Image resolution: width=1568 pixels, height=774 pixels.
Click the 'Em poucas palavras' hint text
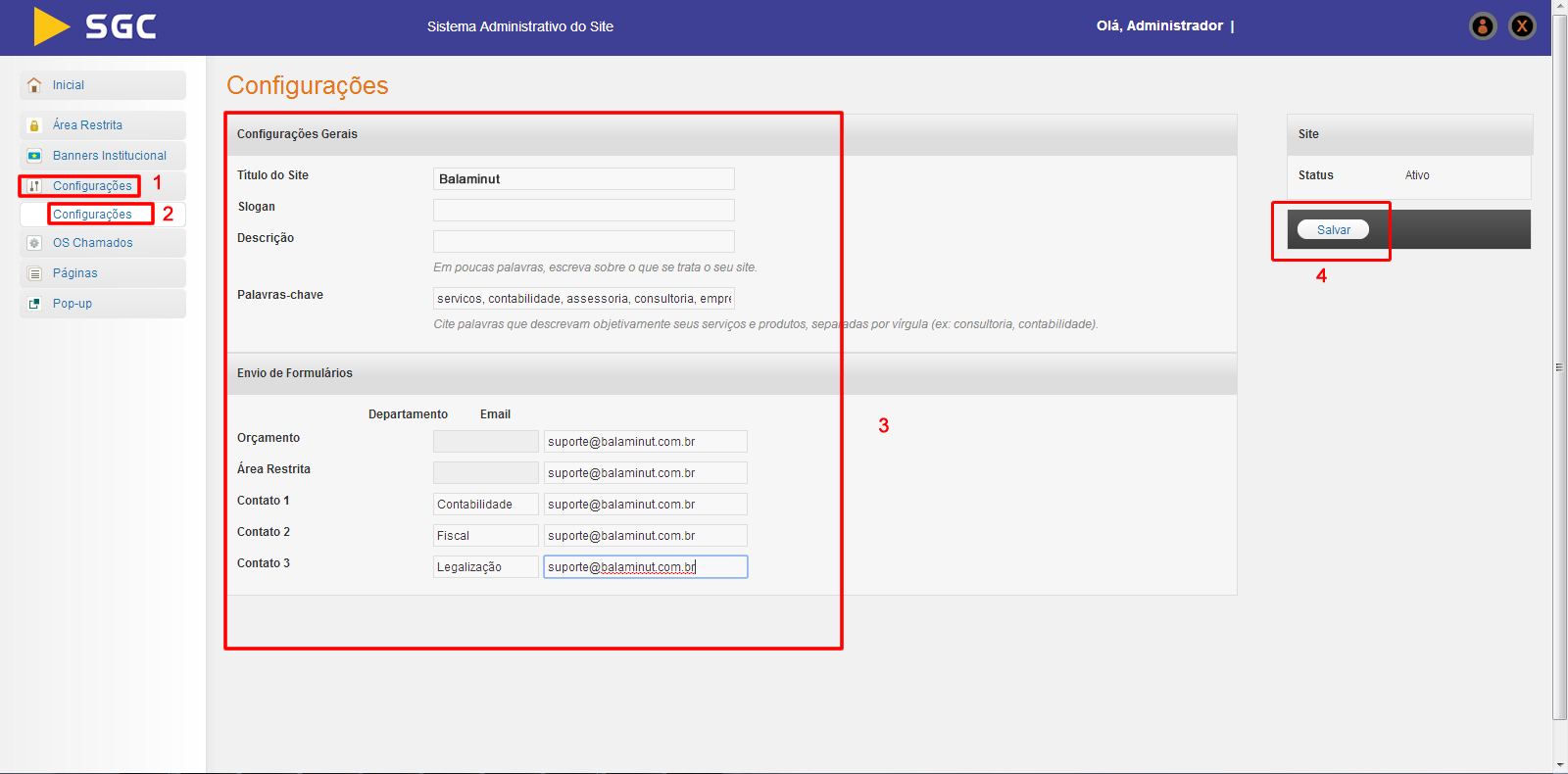pyautogui.click(x=595, y=267)
